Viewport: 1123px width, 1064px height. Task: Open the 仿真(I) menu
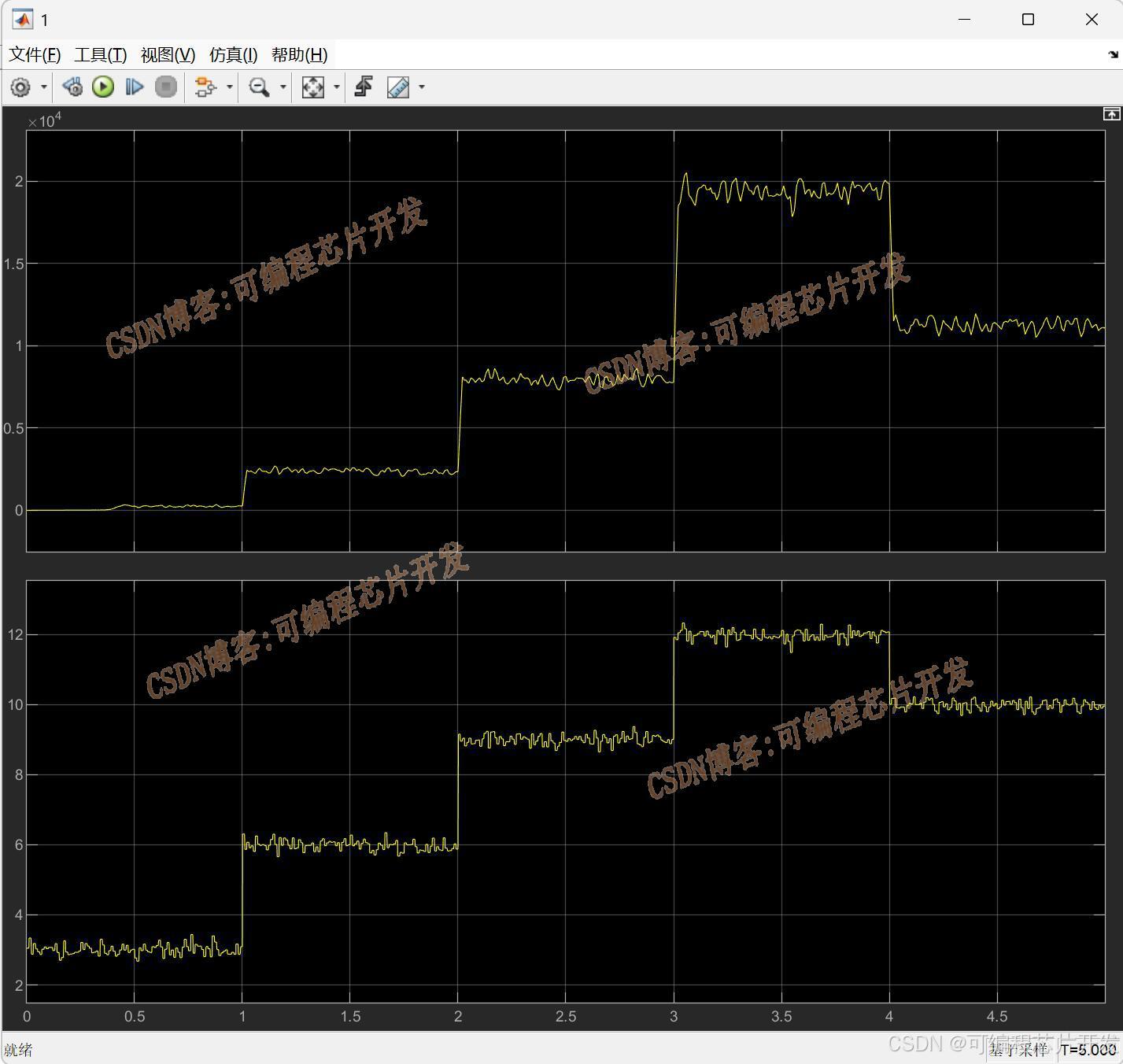(234, 54)
